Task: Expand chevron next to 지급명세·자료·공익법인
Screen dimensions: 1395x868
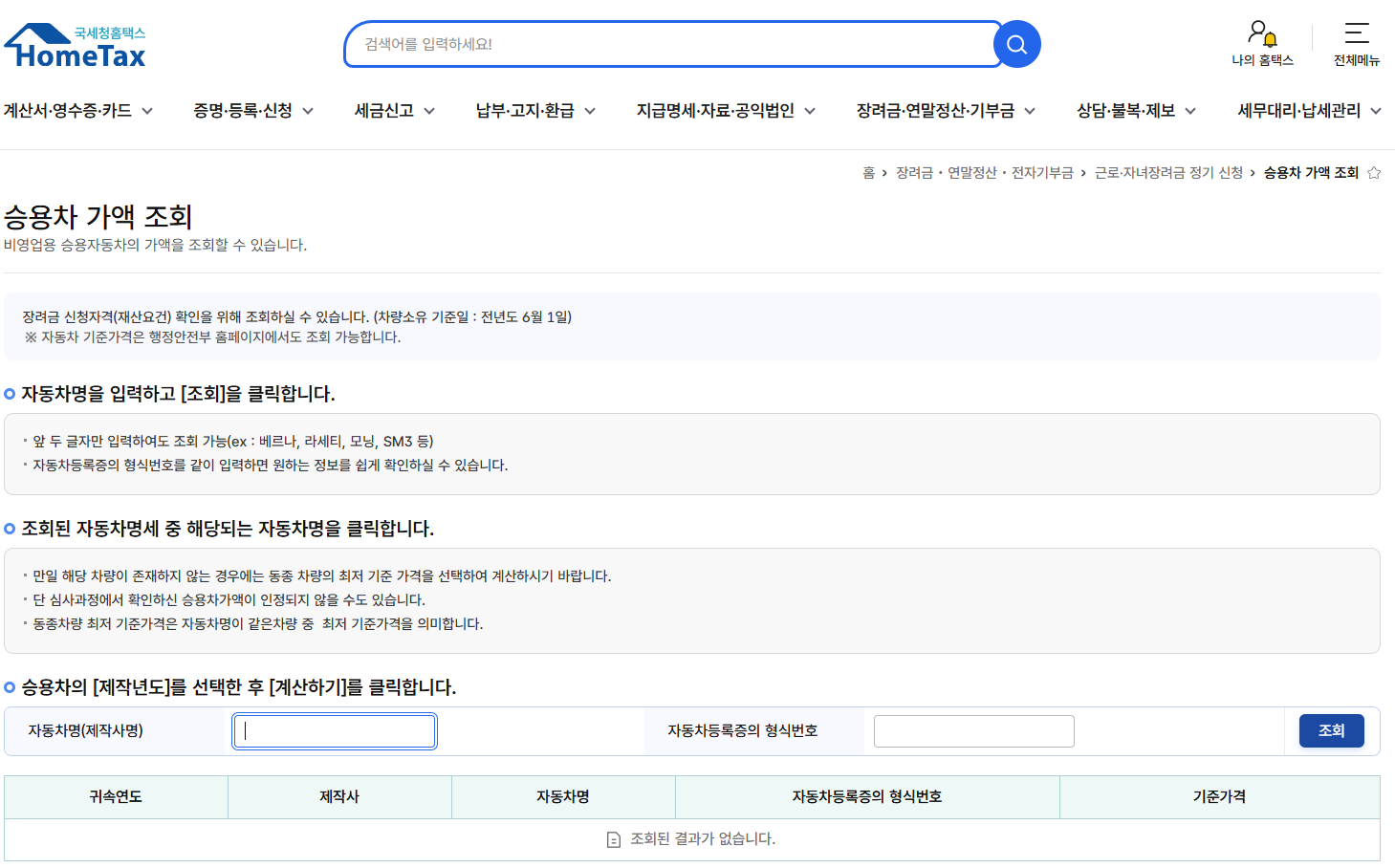Action: click(810, 111)
